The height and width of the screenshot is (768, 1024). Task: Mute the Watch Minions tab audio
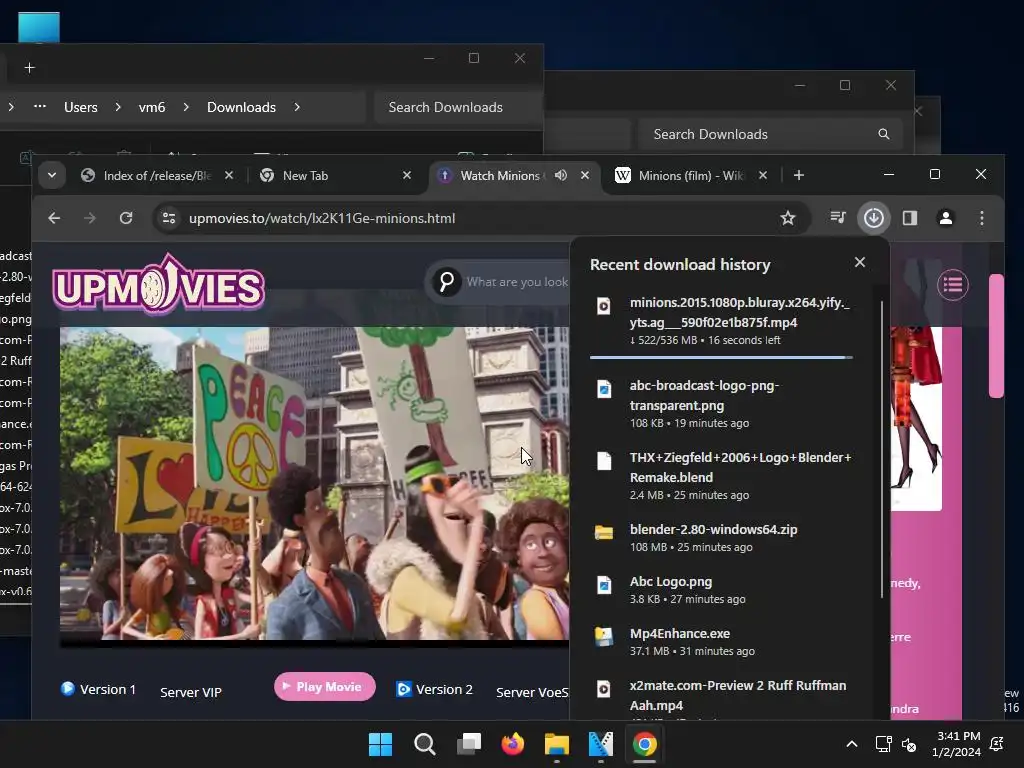pos(560,175)
